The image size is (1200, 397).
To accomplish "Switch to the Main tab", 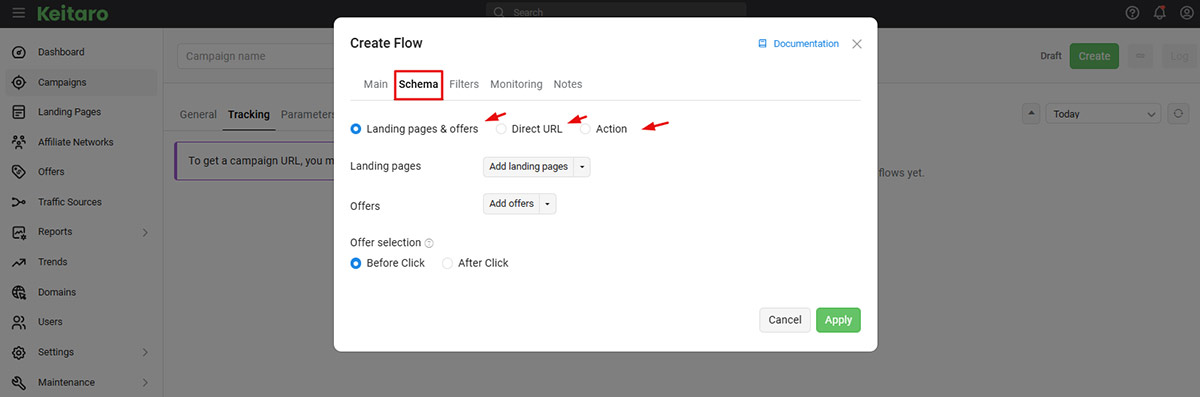I will pyautogui.click(x=375, y=84).
